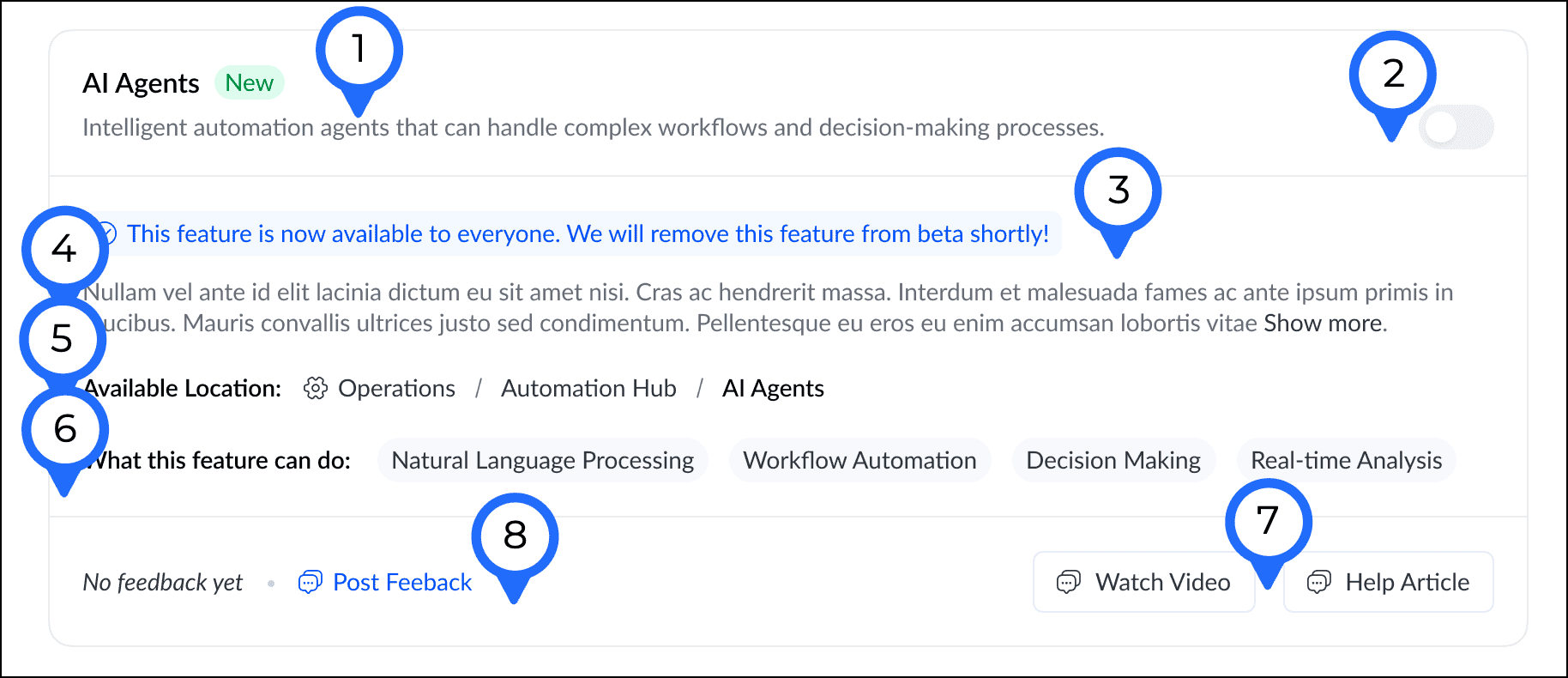Click numbered callout marker 3
The height and width of the screenshot is (678, 1568).
[1118, 191]
